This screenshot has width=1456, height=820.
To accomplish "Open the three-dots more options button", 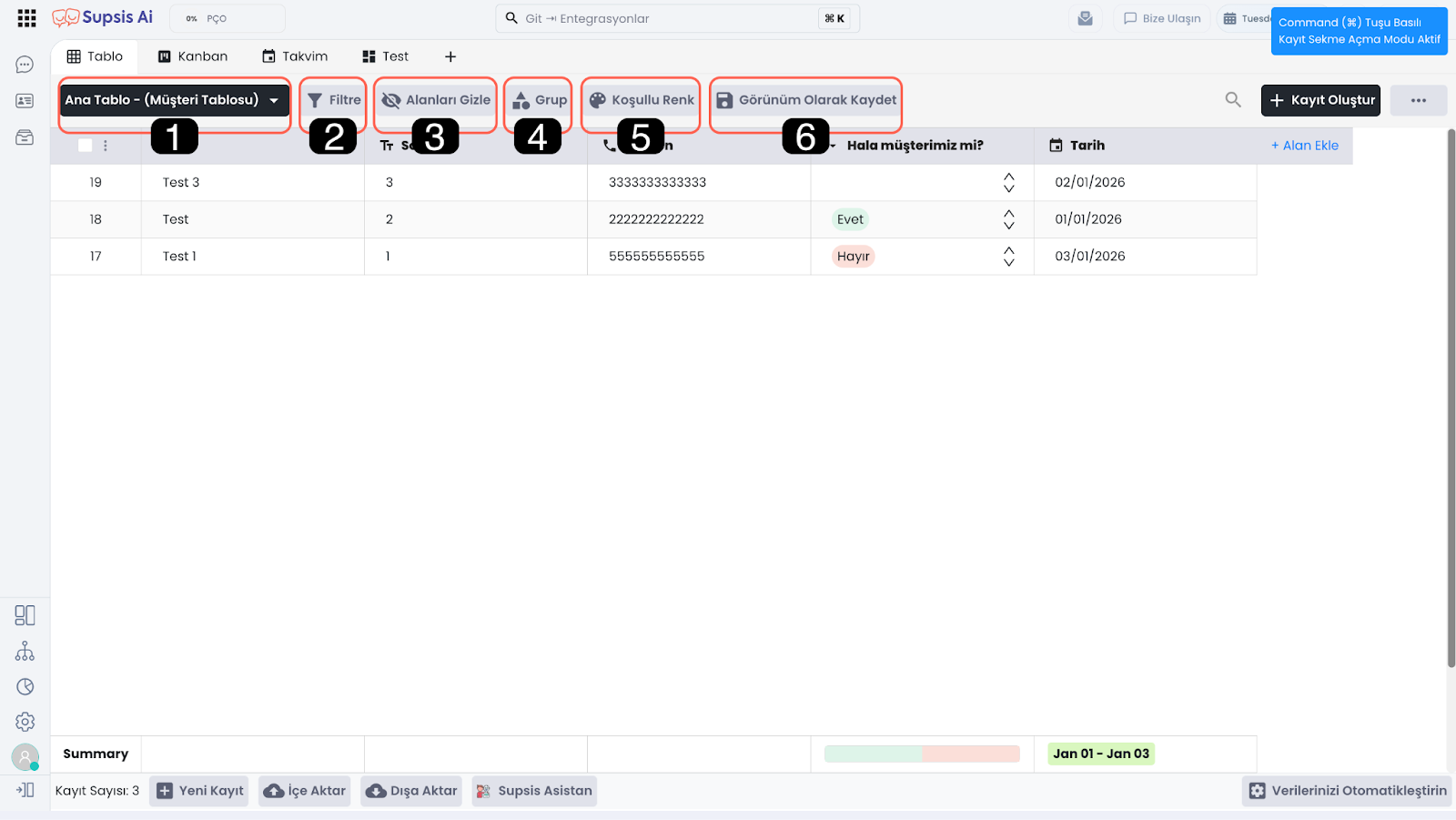I will tap(1418, 100).
